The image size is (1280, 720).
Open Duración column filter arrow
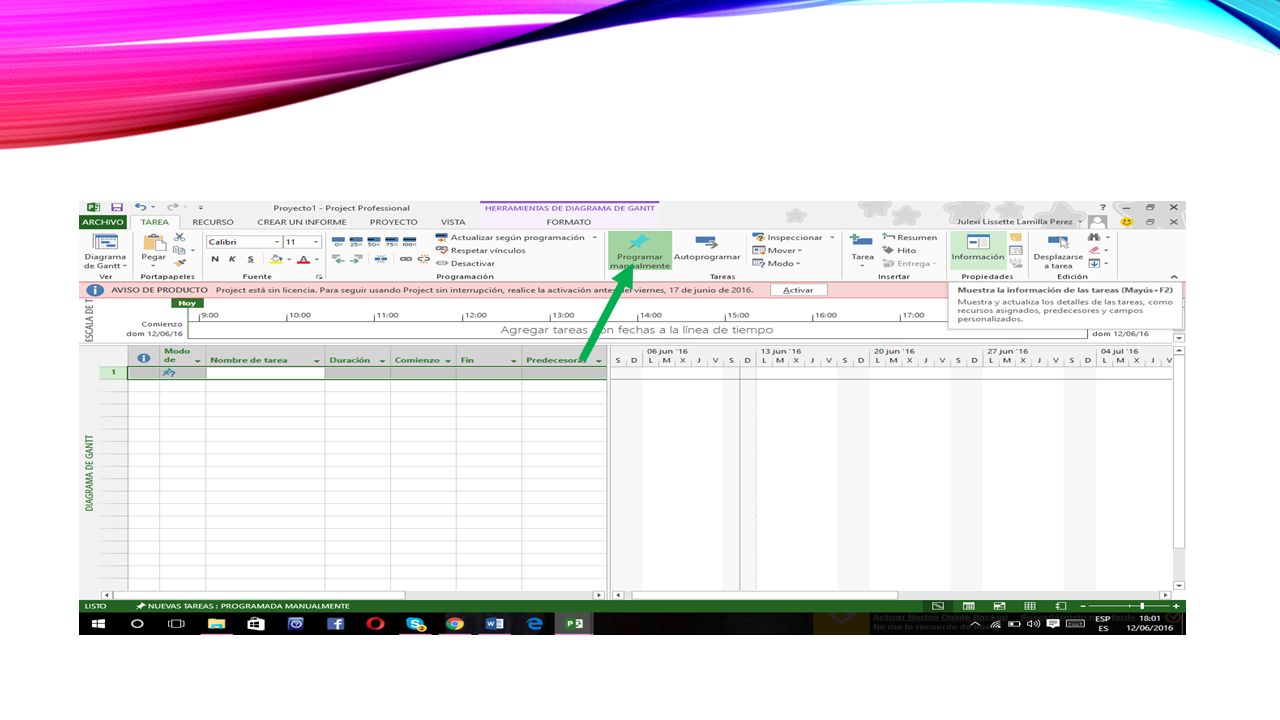click(x=382, y=361)
